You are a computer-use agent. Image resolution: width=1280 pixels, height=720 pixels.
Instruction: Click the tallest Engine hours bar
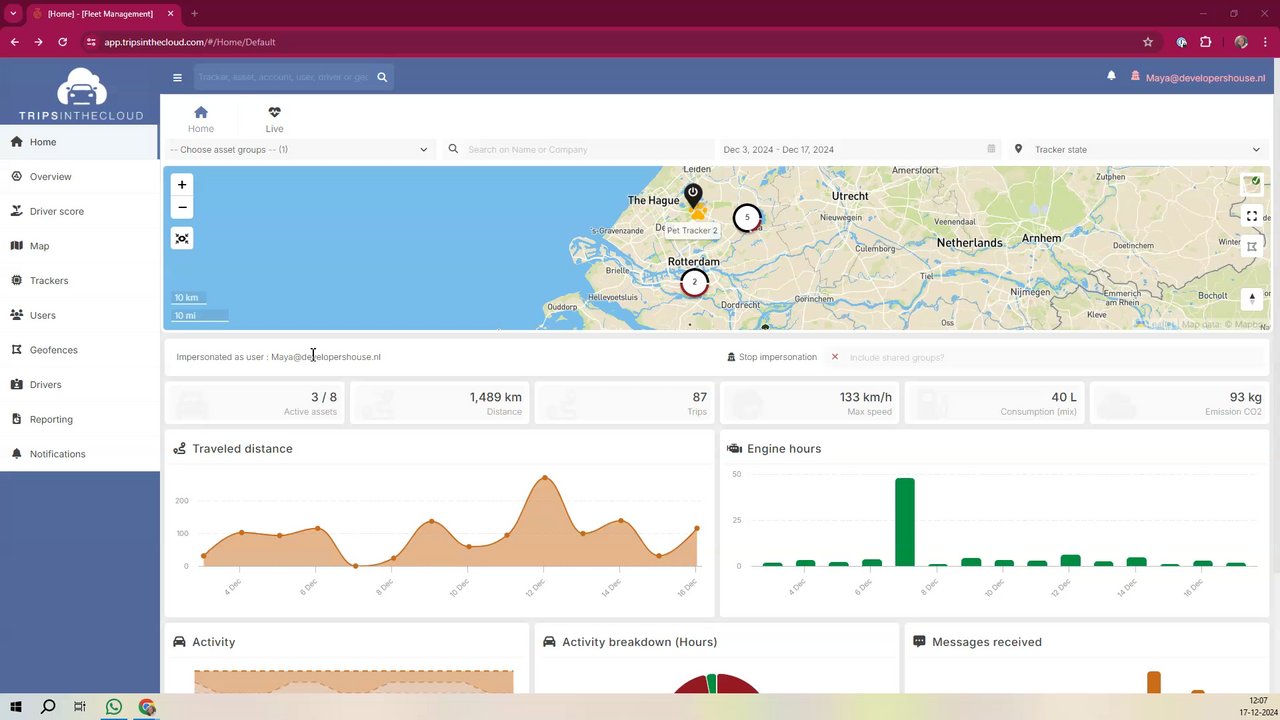(905, 522)
